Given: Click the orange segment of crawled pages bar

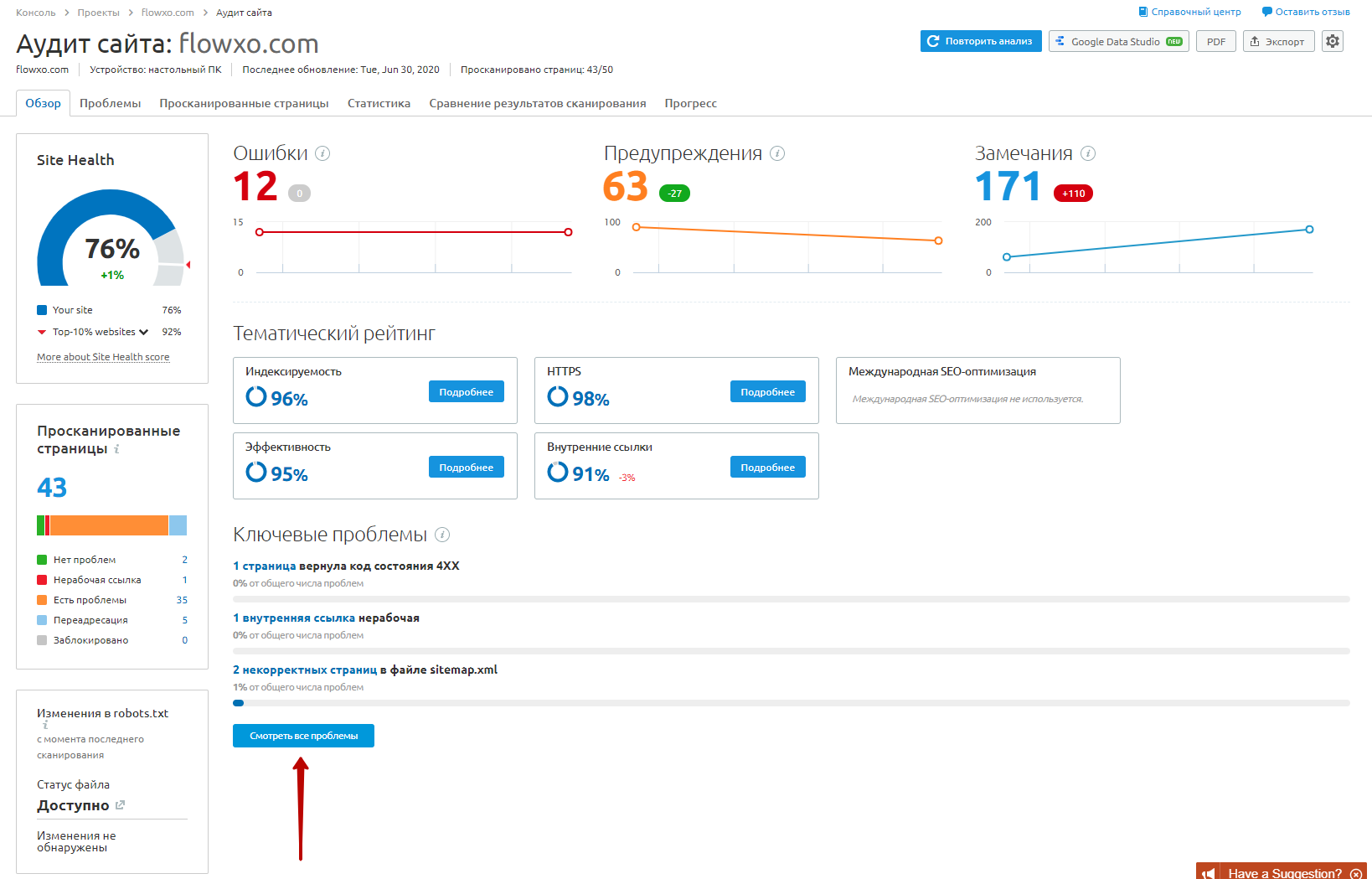Looking at the screenshot, I should [x=109, y=525].
